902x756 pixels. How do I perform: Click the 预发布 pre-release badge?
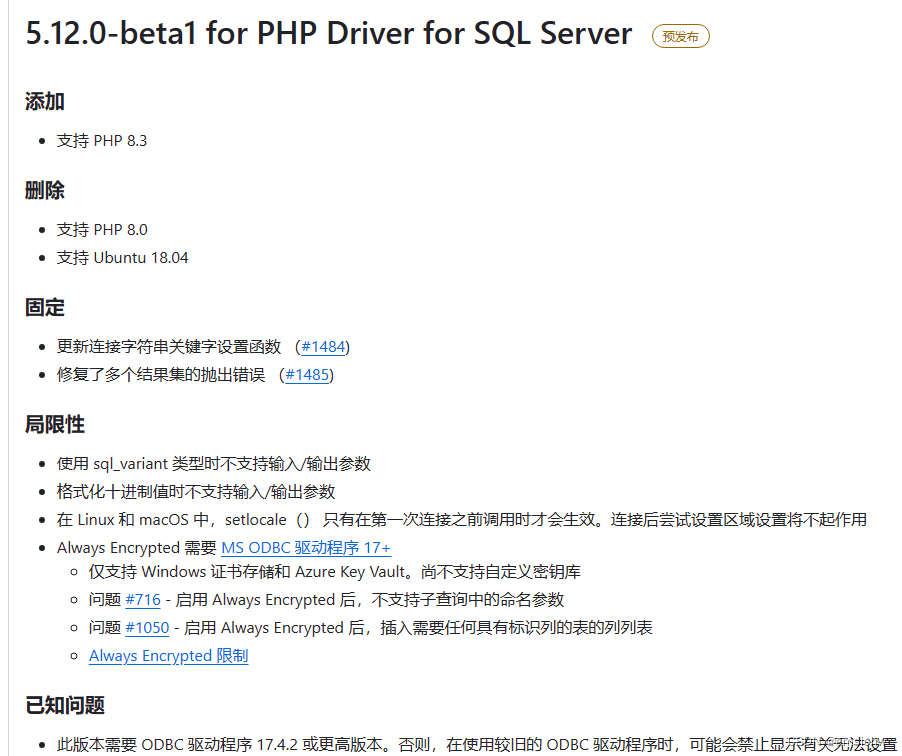click(x=681, y=36)
